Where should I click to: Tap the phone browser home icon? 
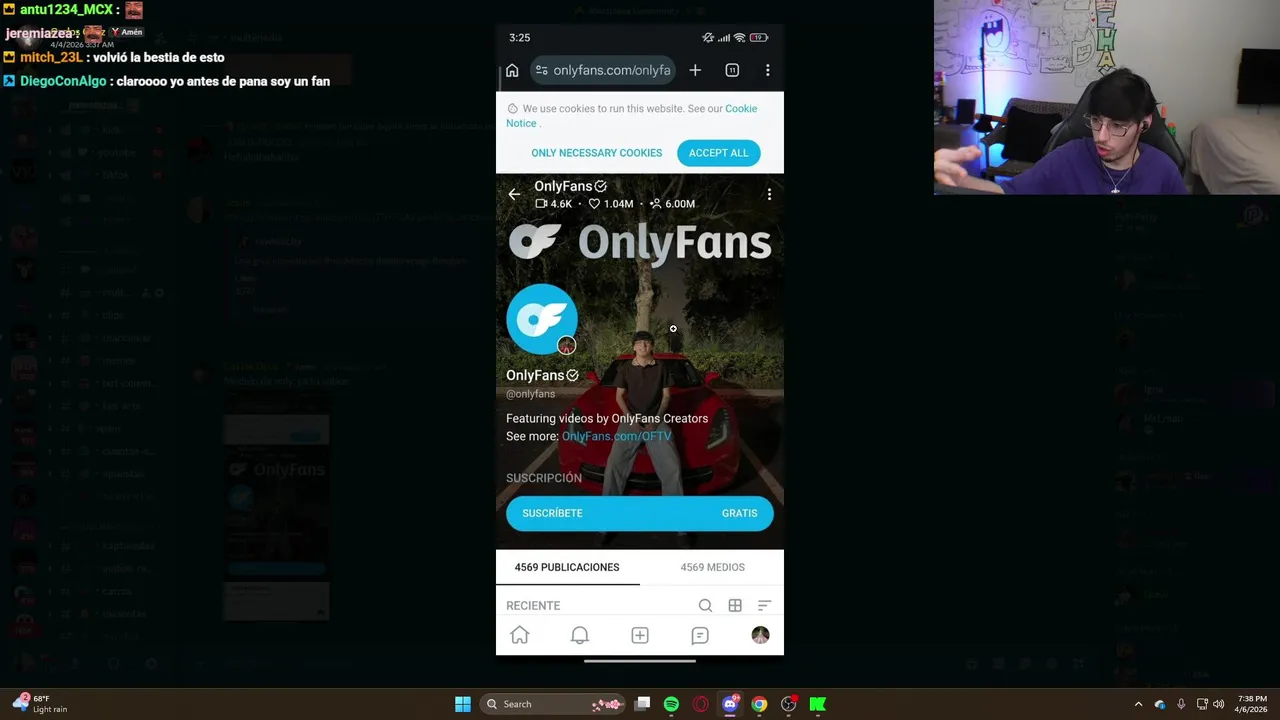(x=512, y=70)
